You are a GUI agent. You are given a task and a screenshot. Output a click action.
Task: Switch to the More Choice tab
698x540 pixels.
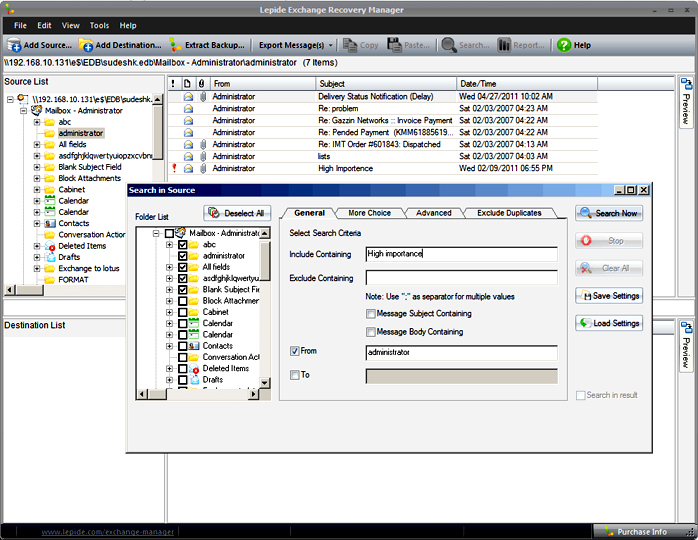(x=369, y=213)
